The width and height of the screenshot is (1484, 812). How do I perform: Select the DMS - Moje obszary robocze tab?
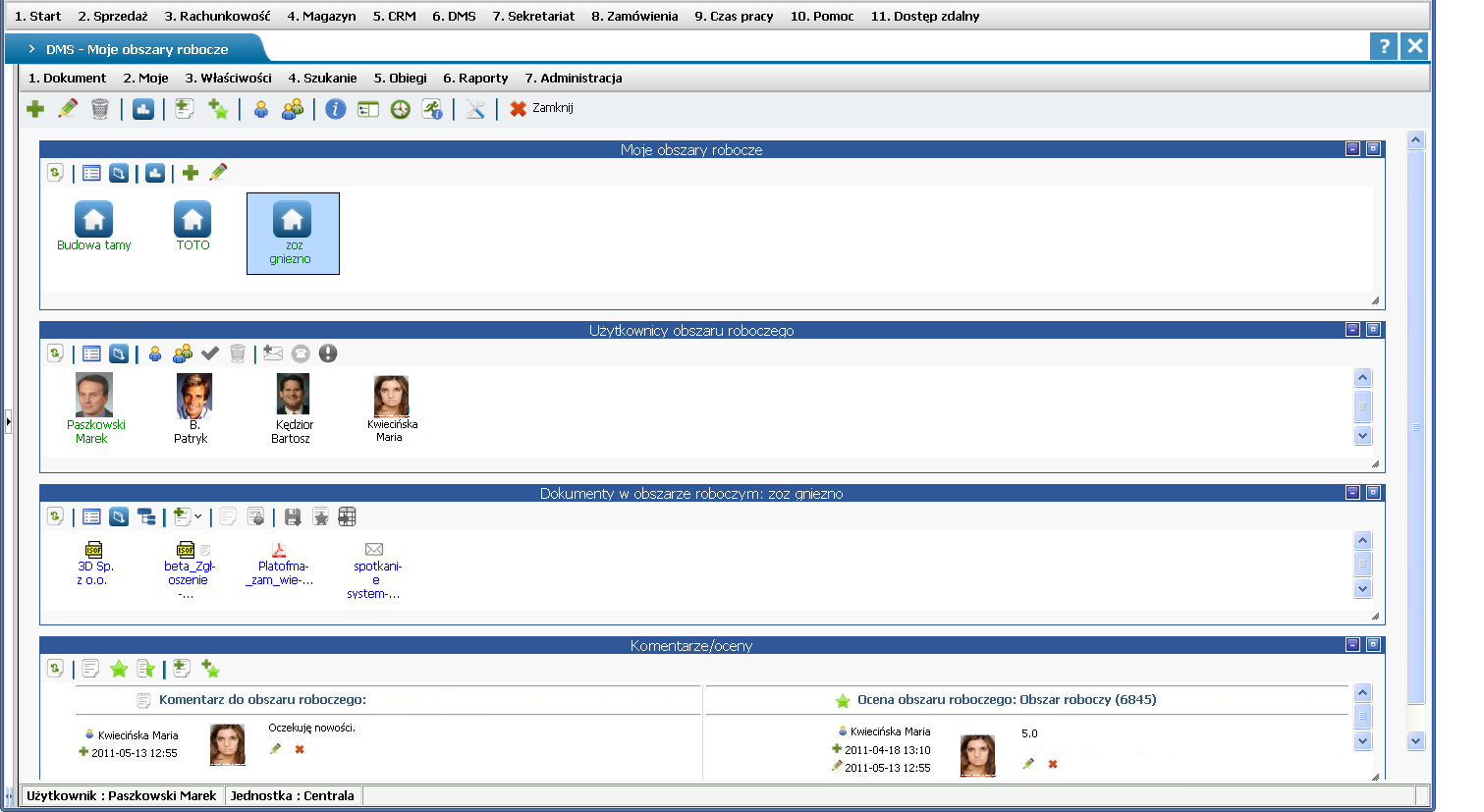pyautogui.click(x=137, y=49)
